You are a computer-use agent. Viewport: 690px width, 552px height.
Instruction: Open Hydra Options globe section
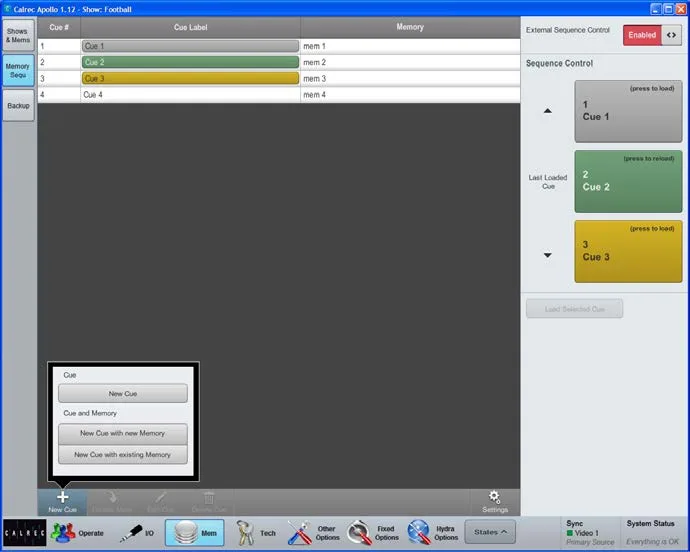coord(433,533)
